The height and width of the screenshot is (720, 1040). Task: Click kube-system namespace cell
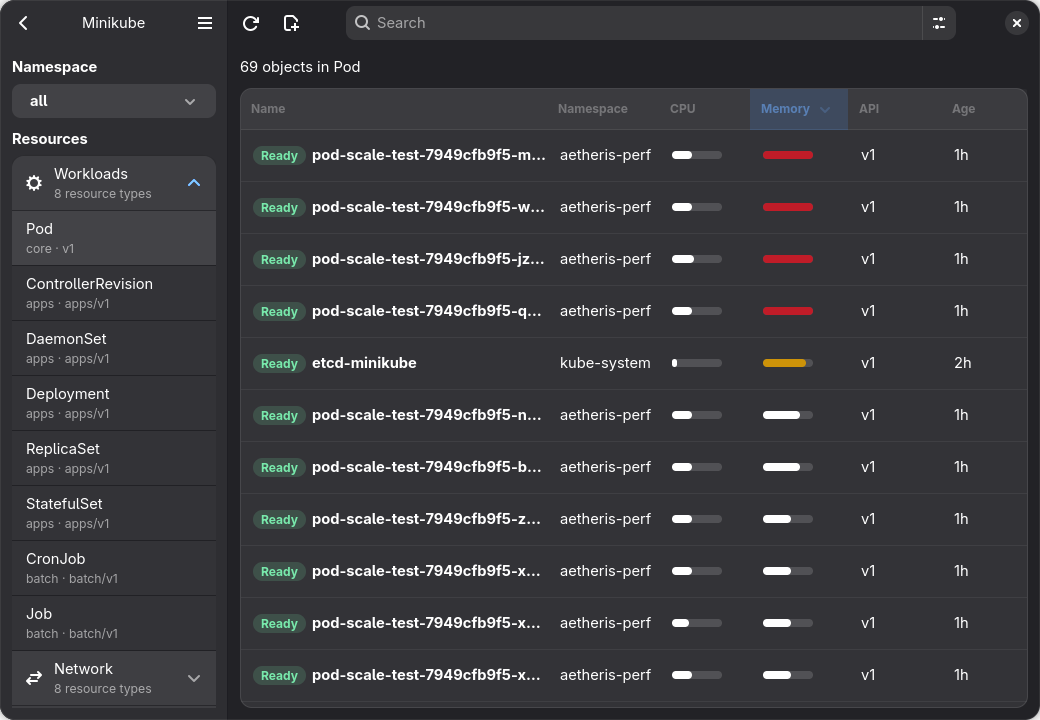[x=605, y=363]
